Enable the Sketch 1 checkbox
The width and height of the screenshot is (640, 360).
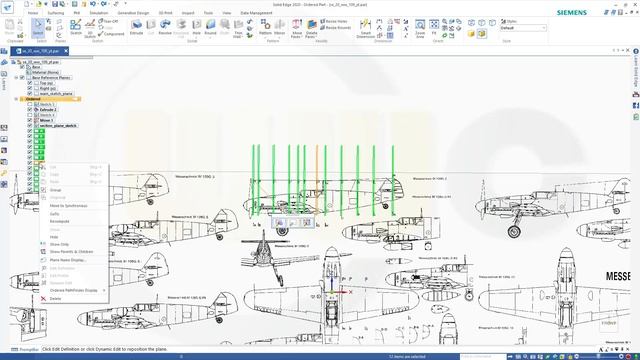[x=30, y=104]
